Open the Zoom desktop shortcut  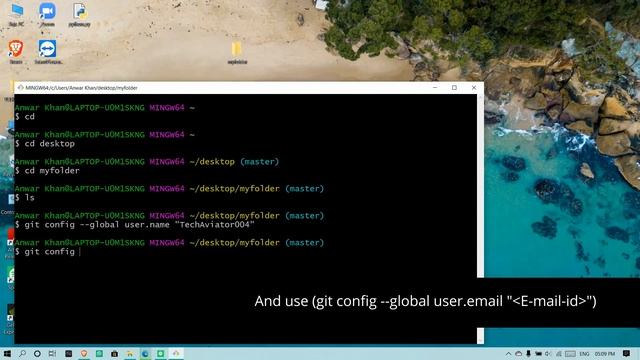pos(47,13)
